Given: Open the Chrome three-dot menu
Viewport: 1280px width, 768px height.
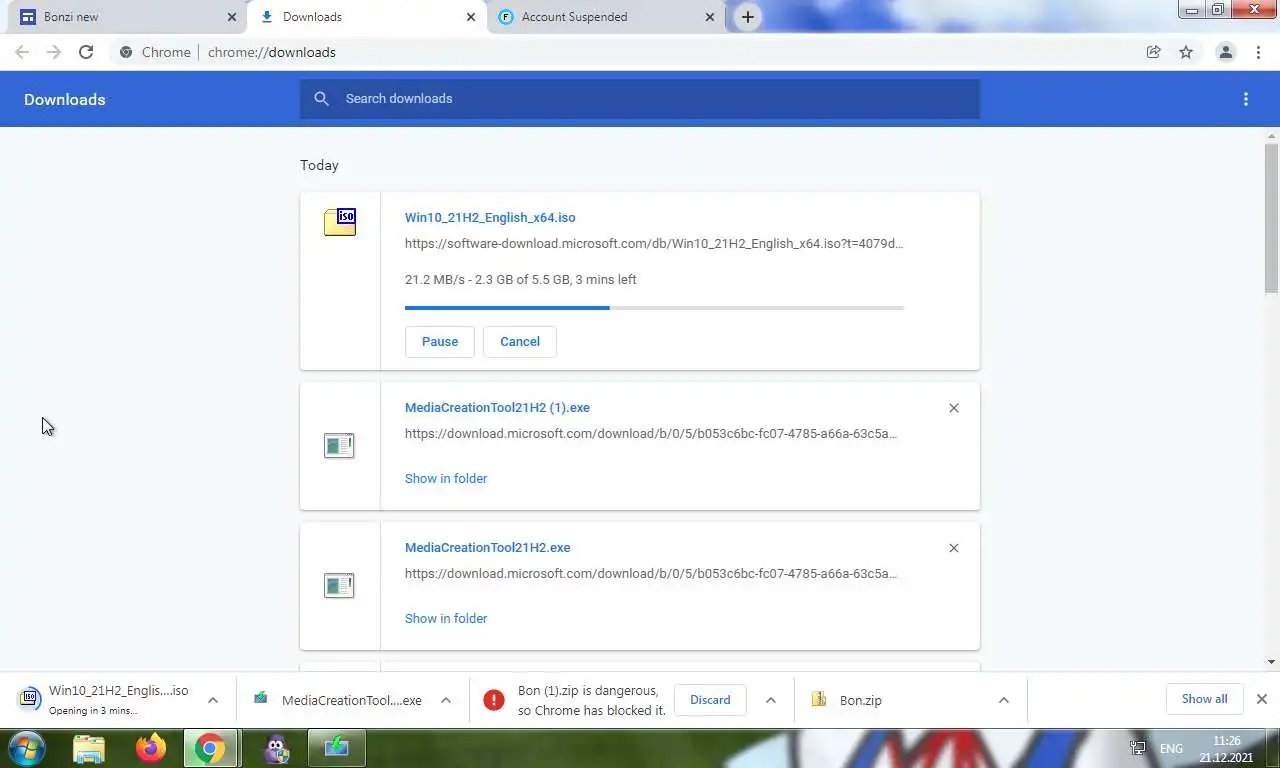Looking at the screenshot, I should click(1258, 52).
